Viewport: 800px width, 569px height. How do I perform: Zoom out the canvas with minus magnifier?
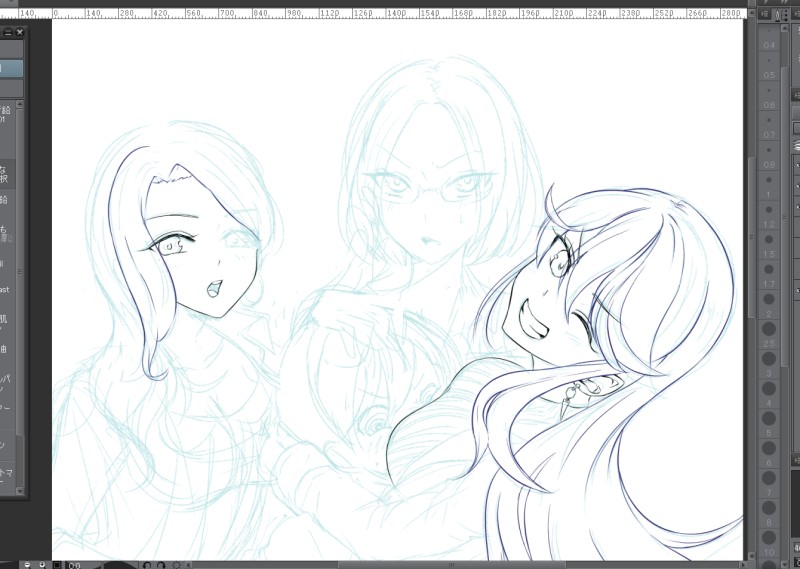(x=28, y=565)
